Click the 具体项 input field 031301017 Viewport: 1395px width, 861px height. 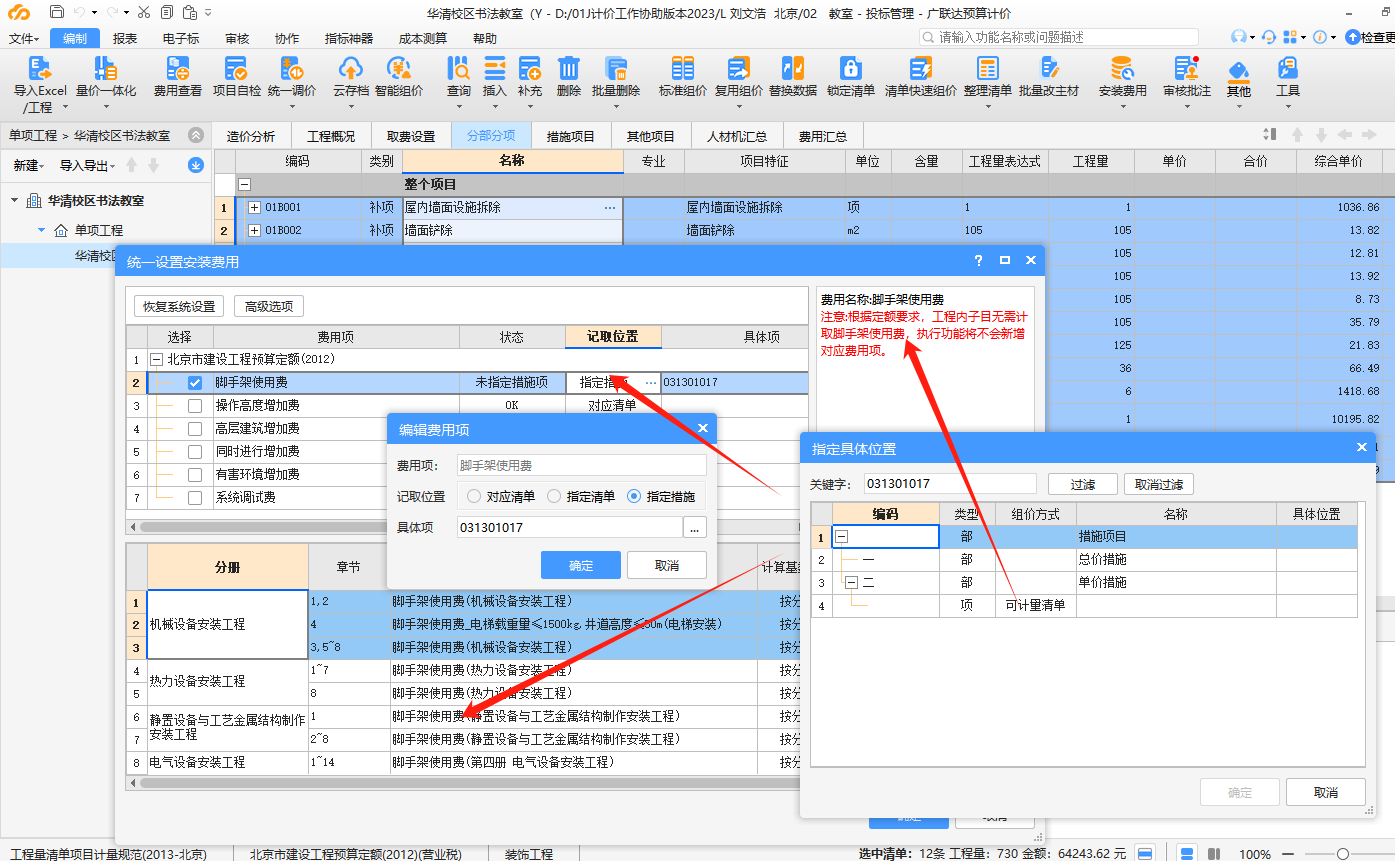click(x=569, y=527)
